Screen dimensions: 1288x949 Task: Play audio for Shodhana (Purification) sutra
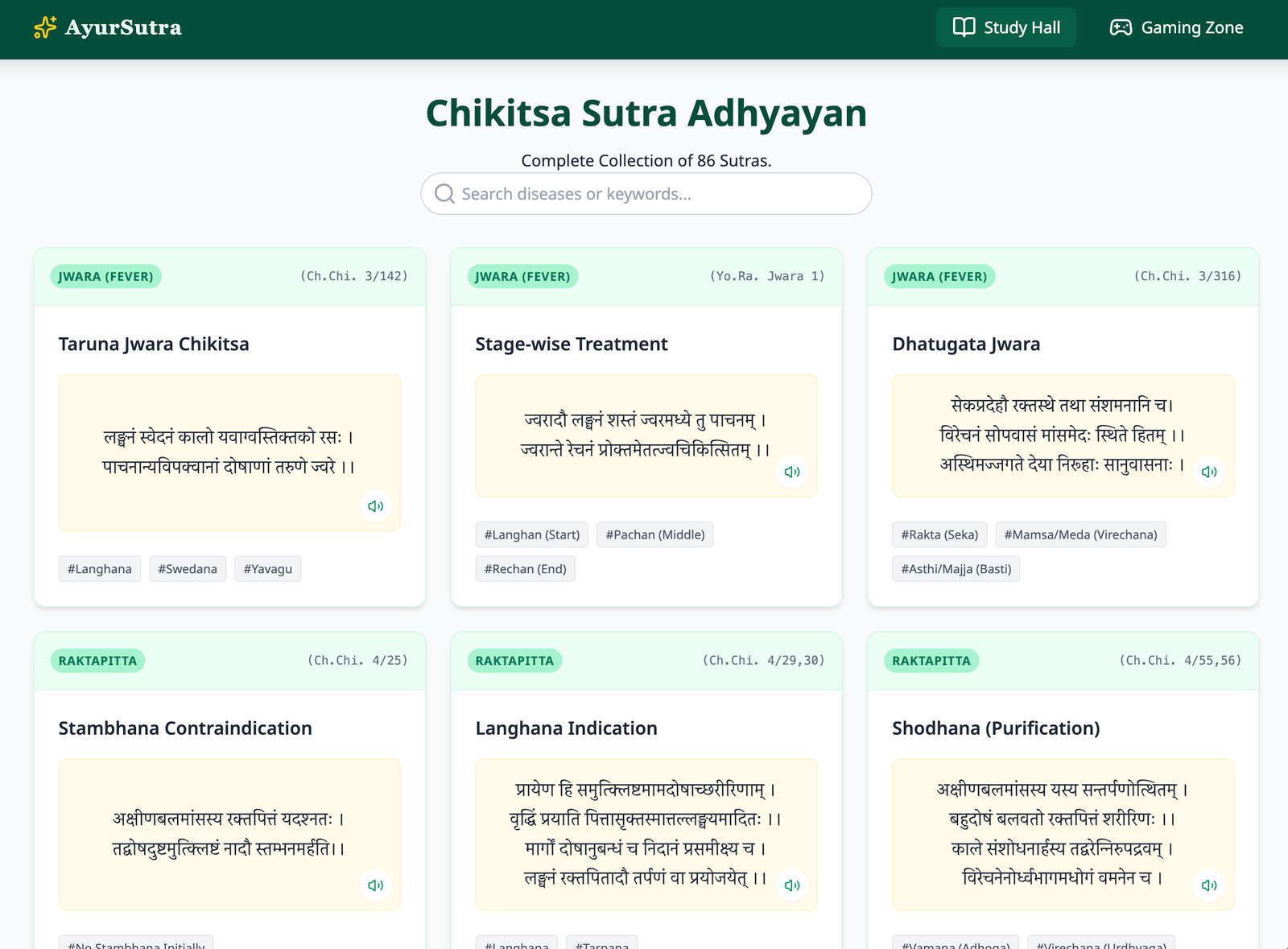[x=1209, y=885]
